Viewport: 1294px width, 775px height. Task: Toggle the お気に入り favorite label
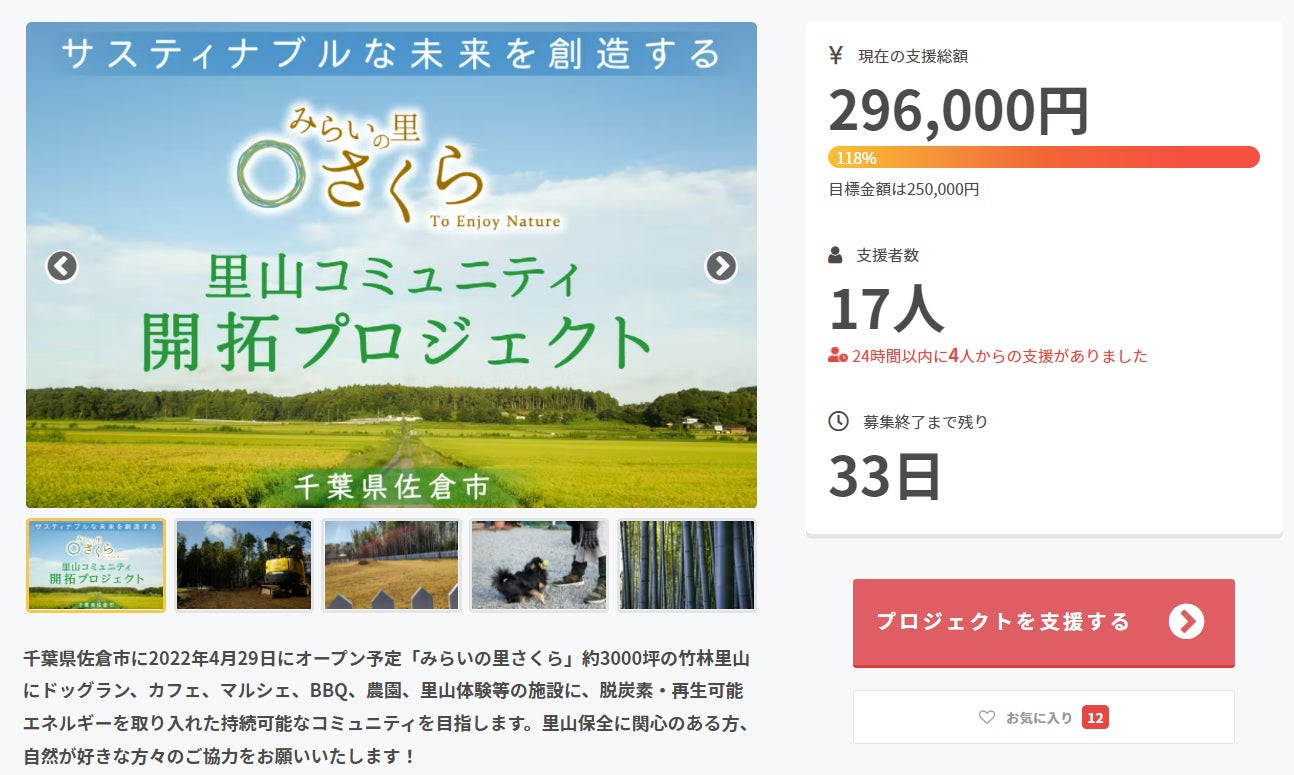1039,717
